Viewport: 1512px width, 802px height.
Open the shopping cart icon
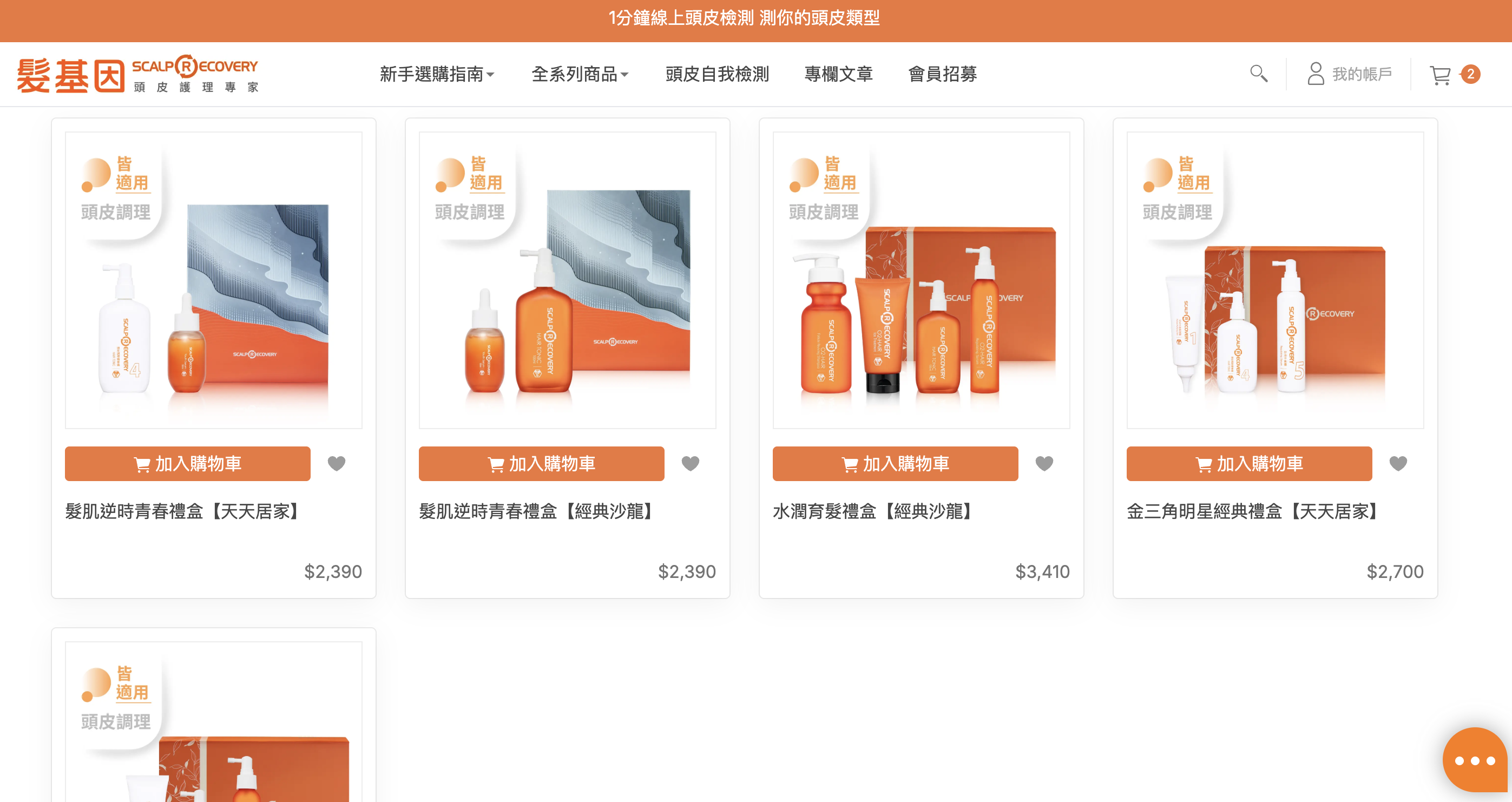tap(1440, 75)
